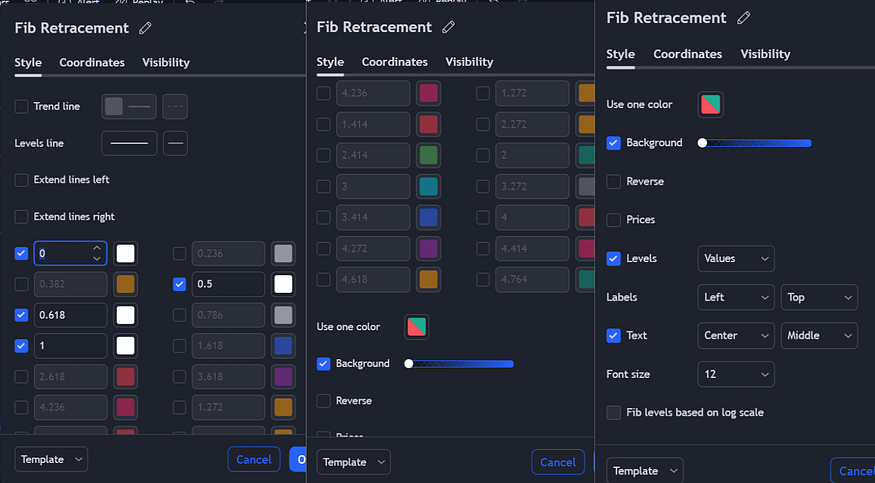Select Style tab in left panel
875x483 pixels.
tap(28, 62)
